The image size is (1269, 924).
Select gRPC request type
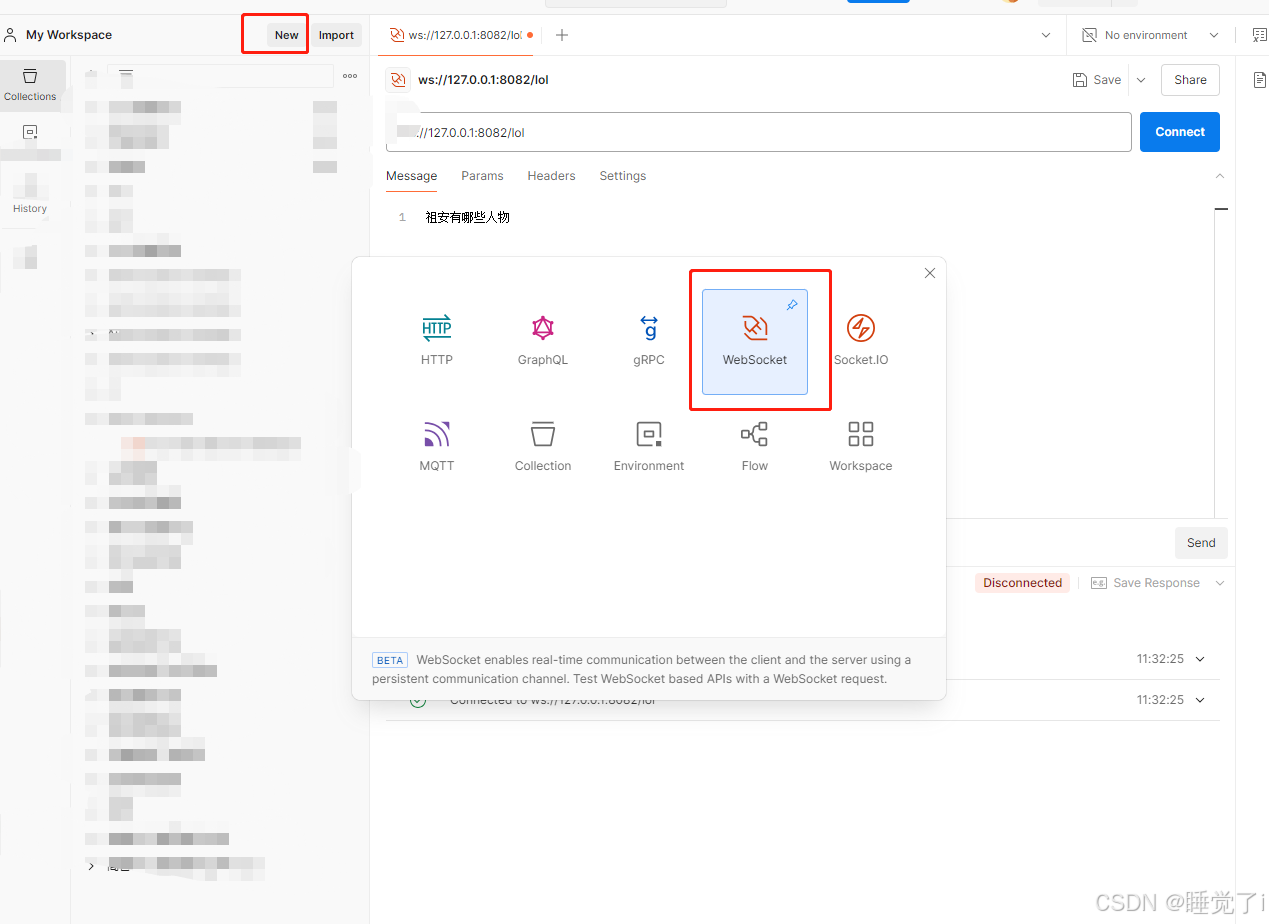[x=649, y=340]
